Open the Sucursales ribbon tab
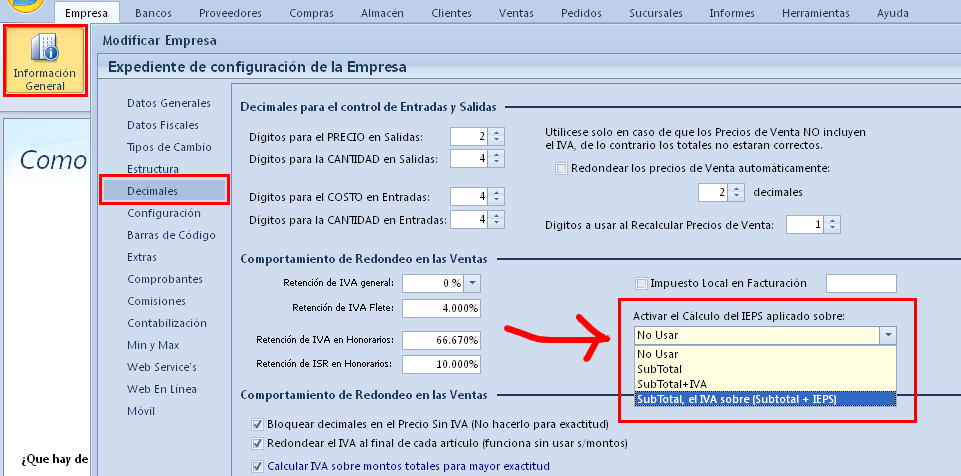 click(655, 13)
